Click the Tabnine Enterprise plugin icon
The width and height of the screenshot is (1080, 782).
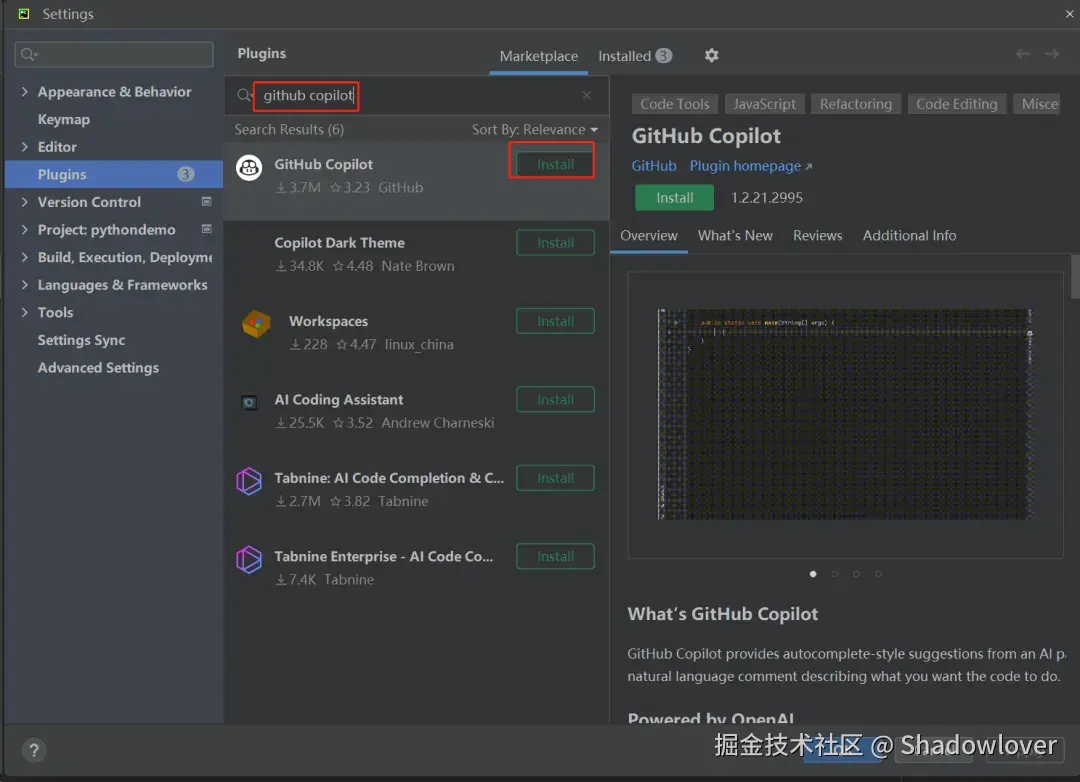(x=249, y=559)
